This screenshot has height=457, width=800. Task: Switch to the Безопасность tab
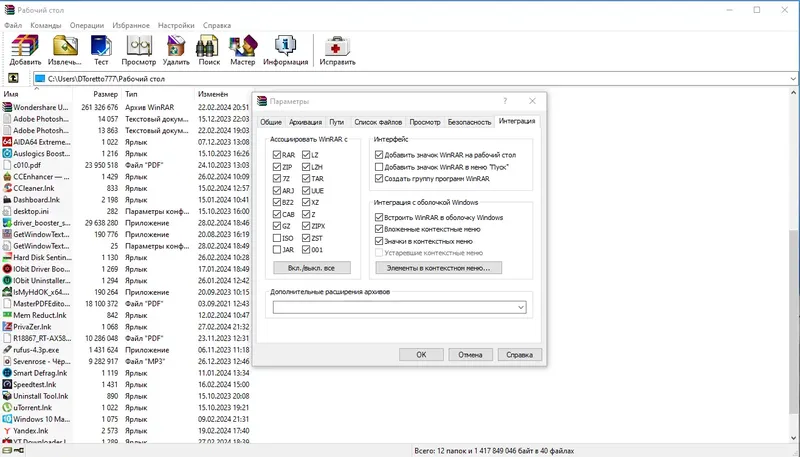[469, 122]
